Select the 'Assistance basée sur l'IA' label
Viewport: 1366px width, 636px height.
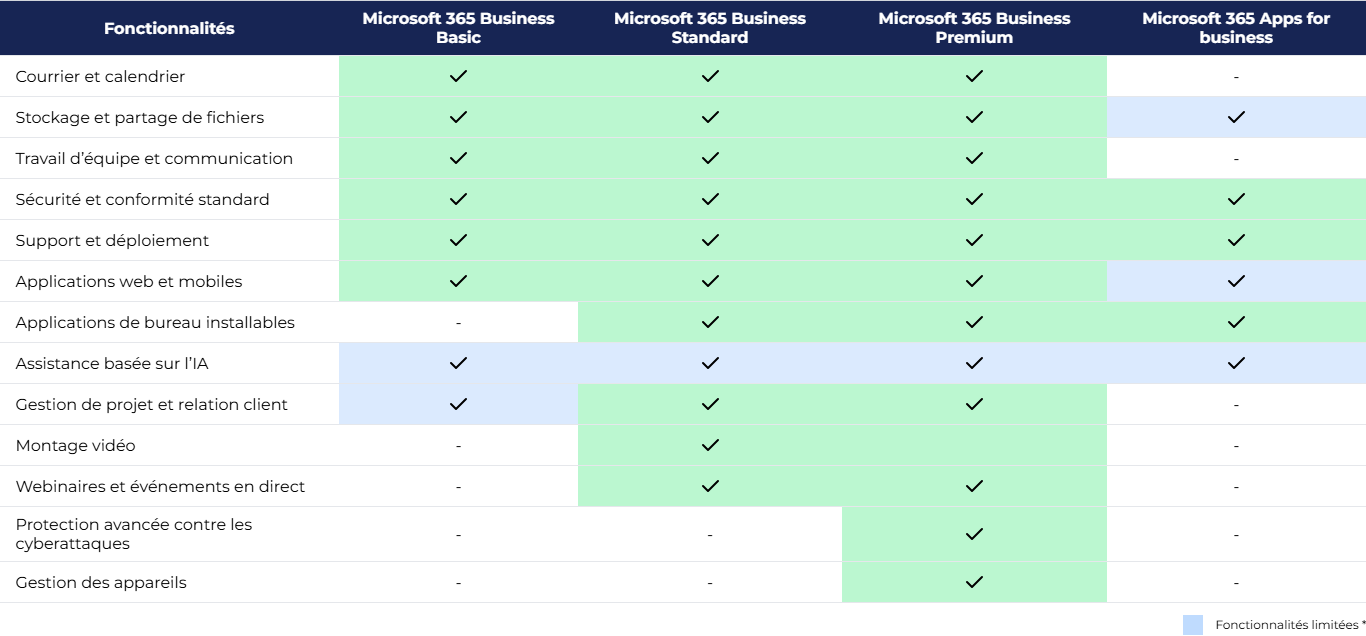[x=112, y=363]
